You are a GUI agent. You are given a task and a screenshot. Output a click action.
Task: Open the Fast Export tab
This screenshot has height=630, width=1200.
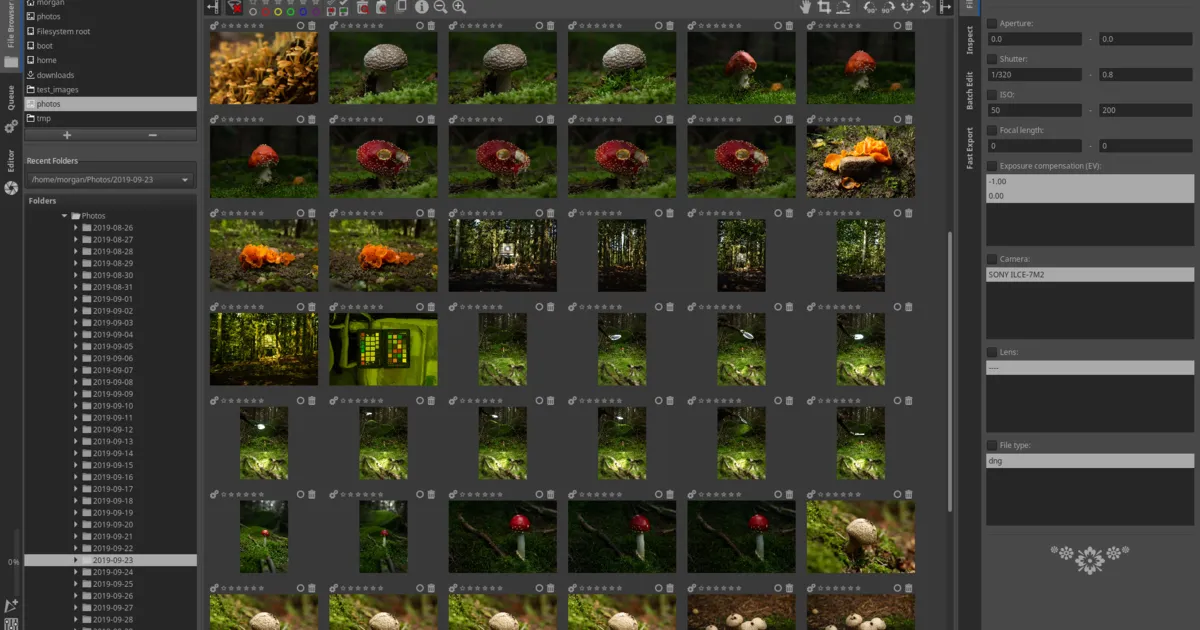pos(970,148)
